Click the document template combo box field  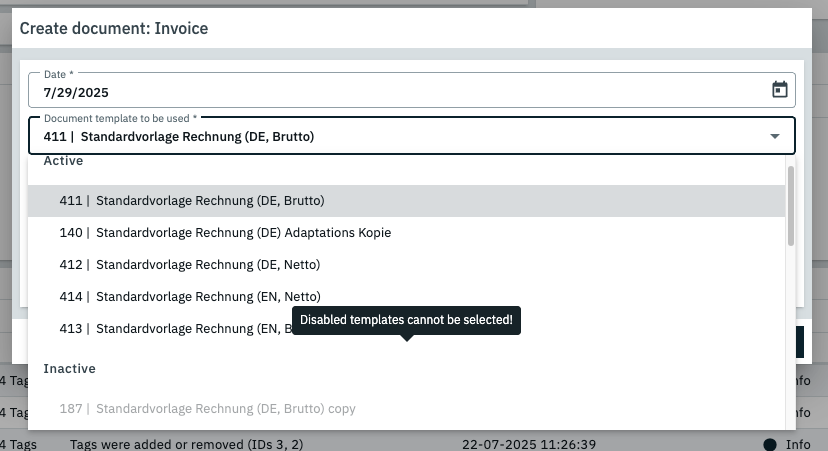click(400, 136)
